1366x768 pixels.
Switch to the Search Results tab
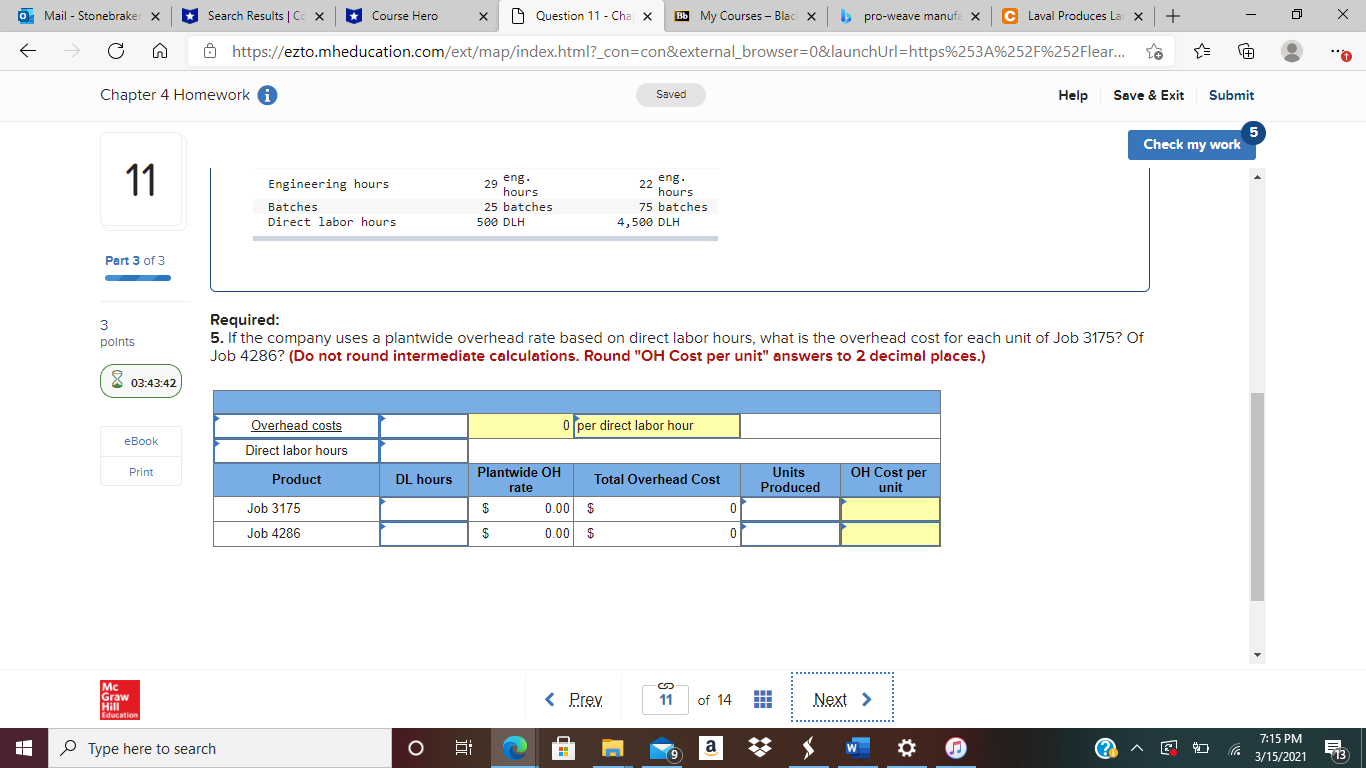251,16
